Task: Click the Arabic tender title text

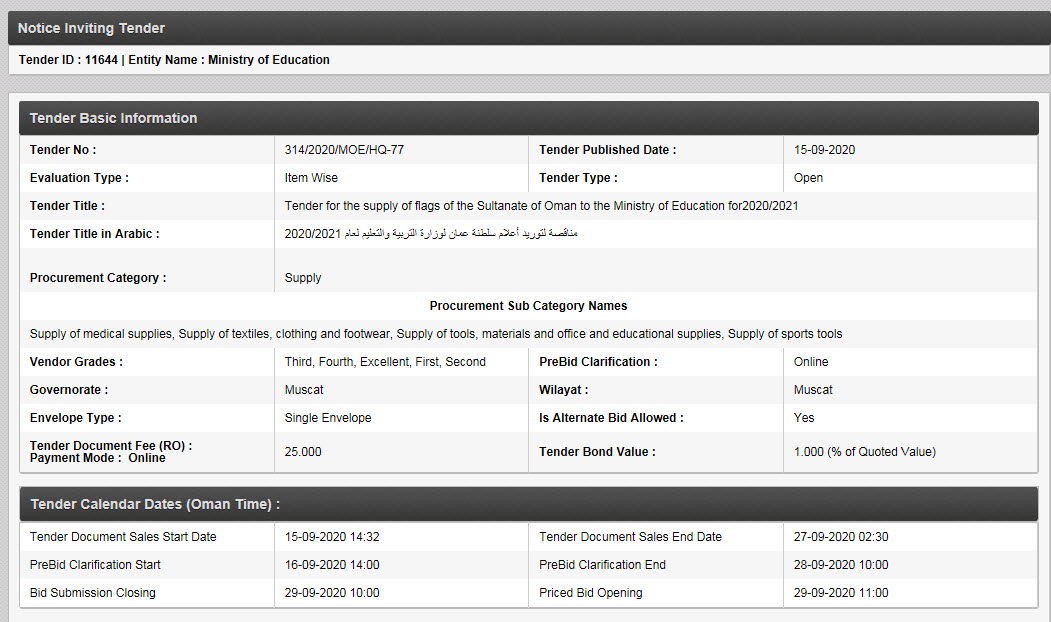Action: point(431,234)
